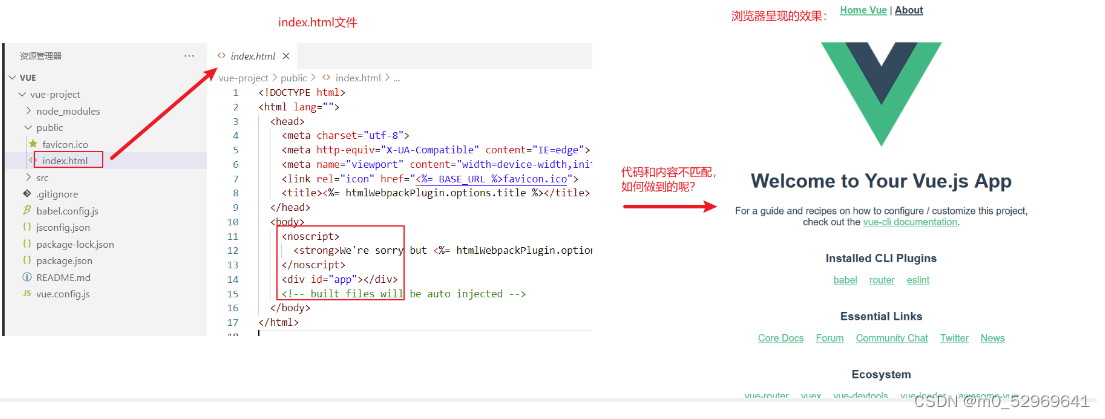
Task: Click line number 3 in the gutter
Action: (x=236, y=122)
